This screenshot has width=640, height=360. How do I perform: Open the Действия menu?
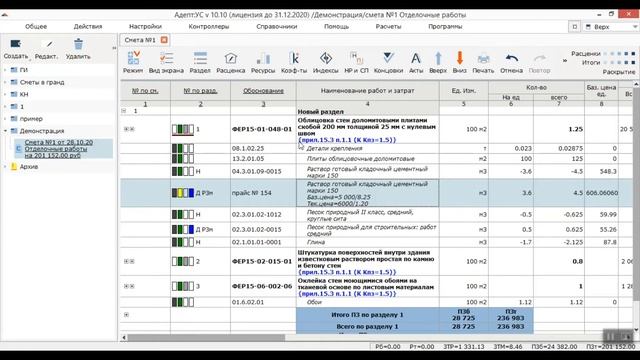point(88,27)
